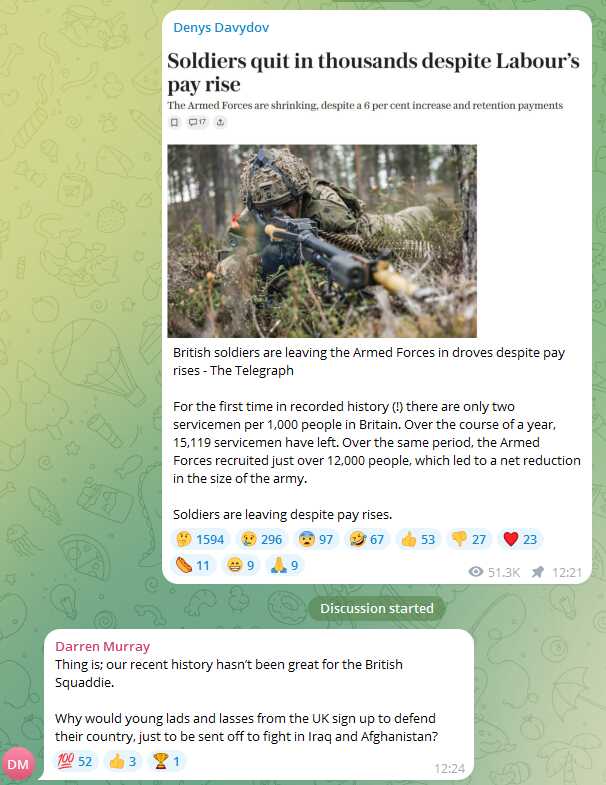Screen dimensions: 606x785
Task: Select the trophy reaction with 1
Action: (167, 761)
